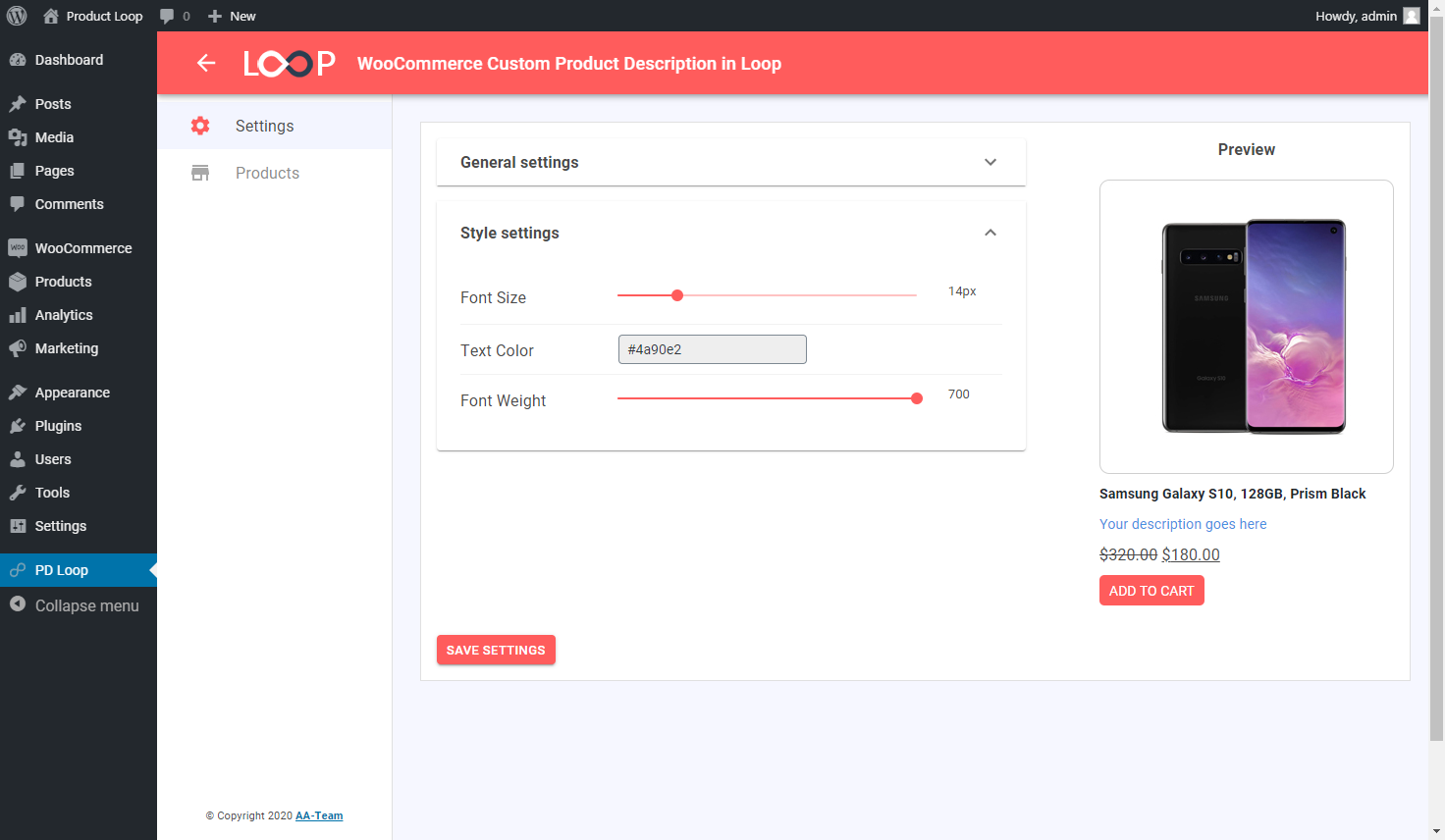
Task: Open the Product Loop site home icon
Action: (x=51, y=16)
